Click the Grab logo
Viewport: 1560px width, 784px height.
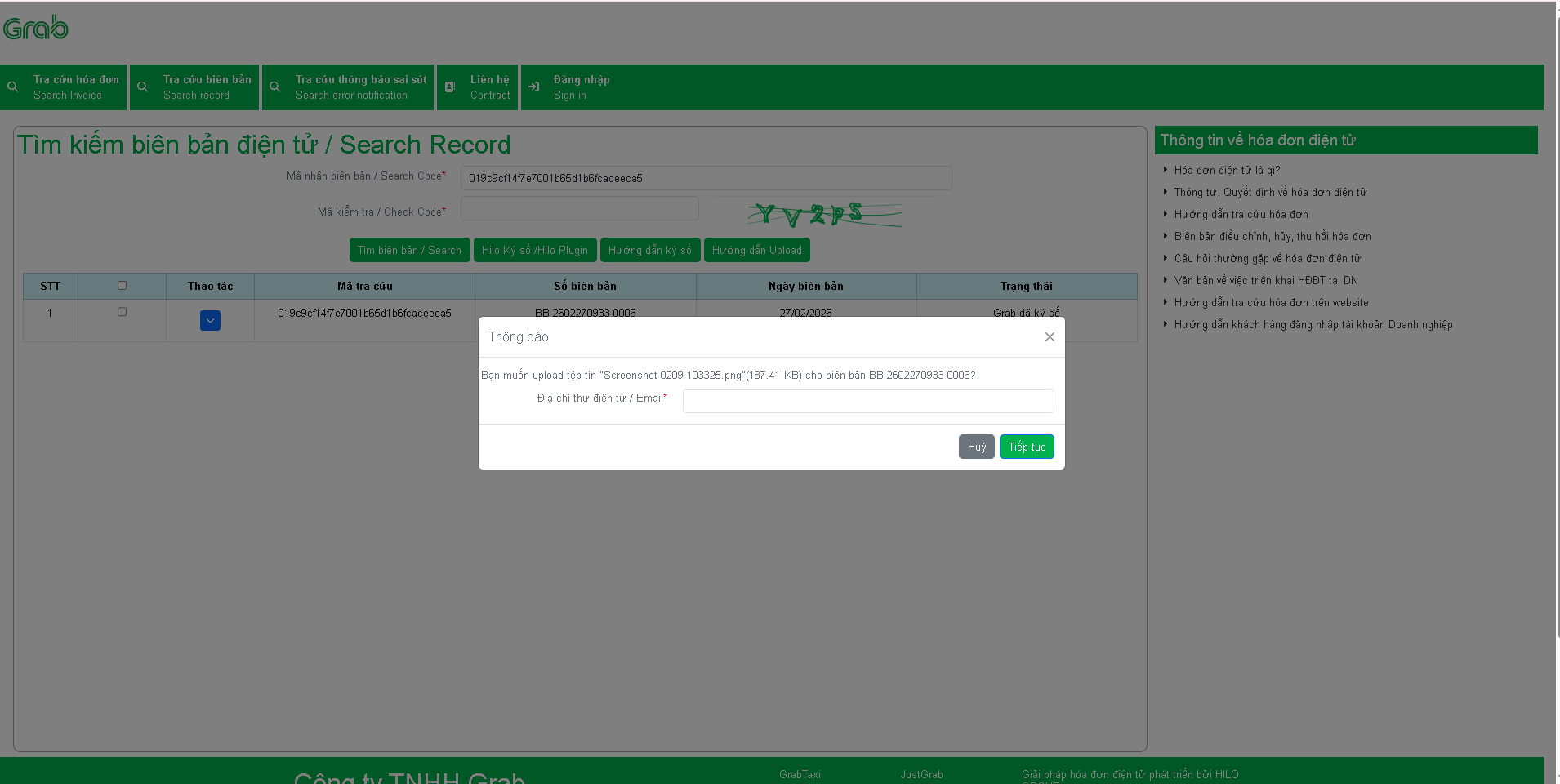(36, 28)
